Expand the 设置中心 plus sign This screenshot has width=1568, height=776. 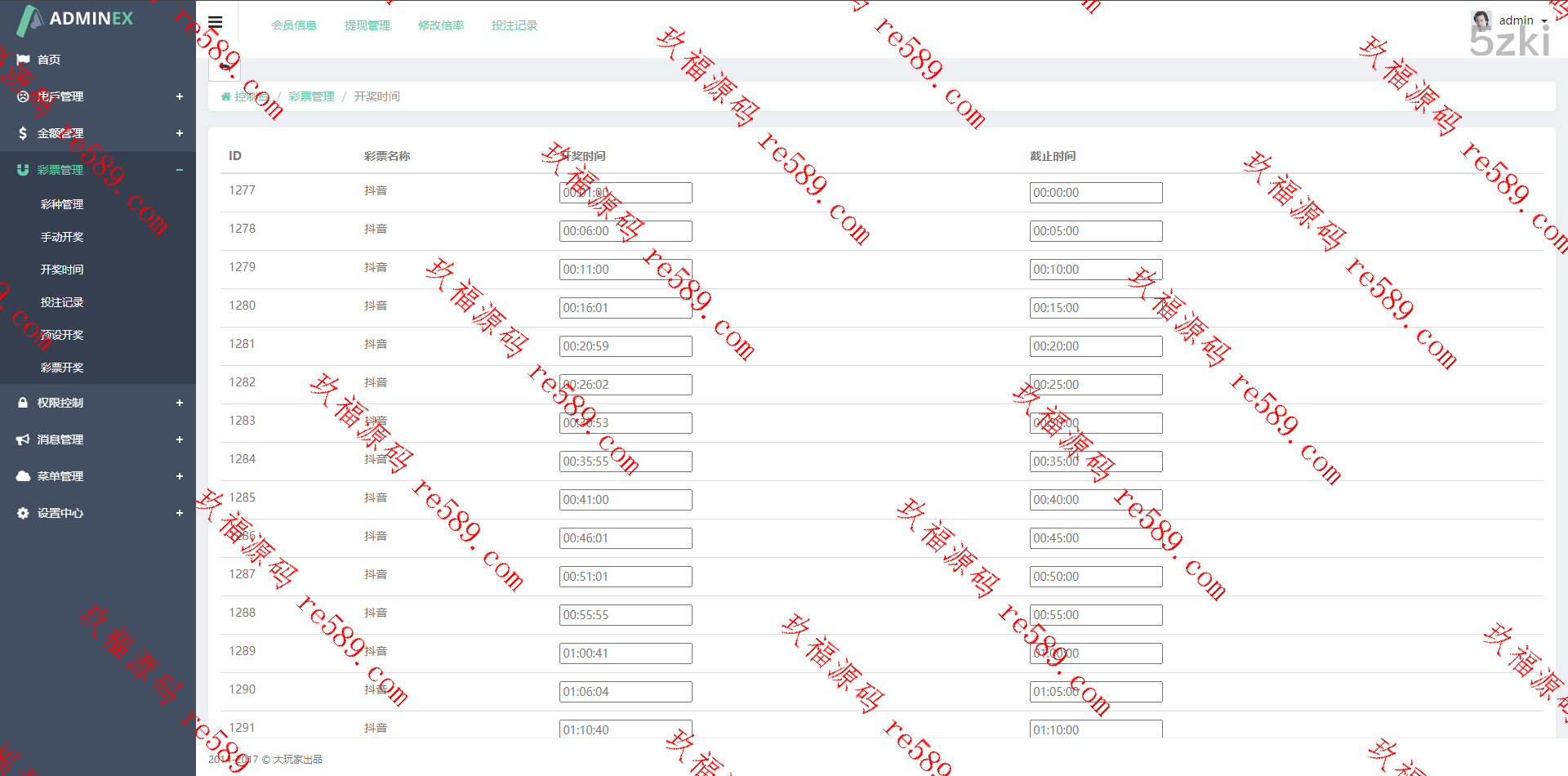(180, 513)
